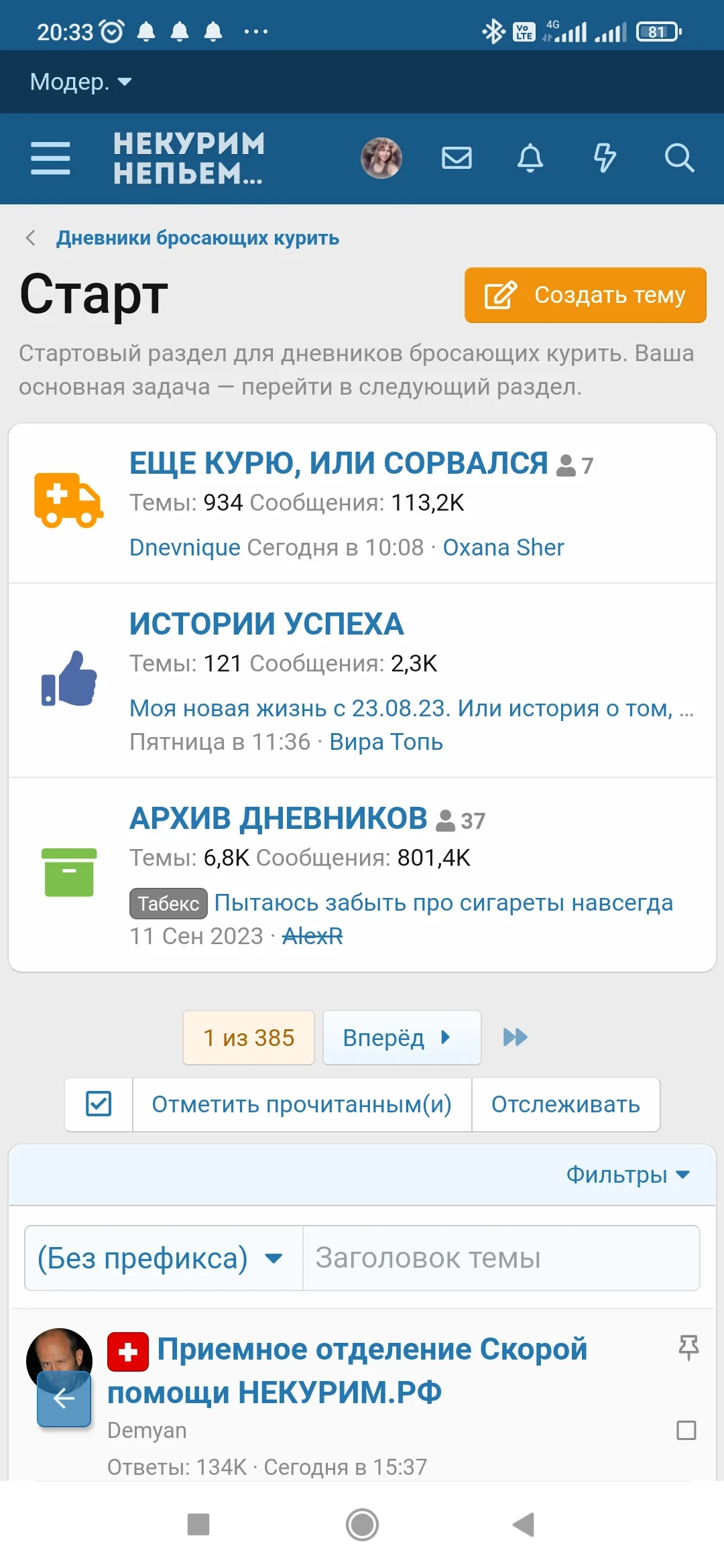Click pin icon on Приемное отделение thread

(688, 1347)
